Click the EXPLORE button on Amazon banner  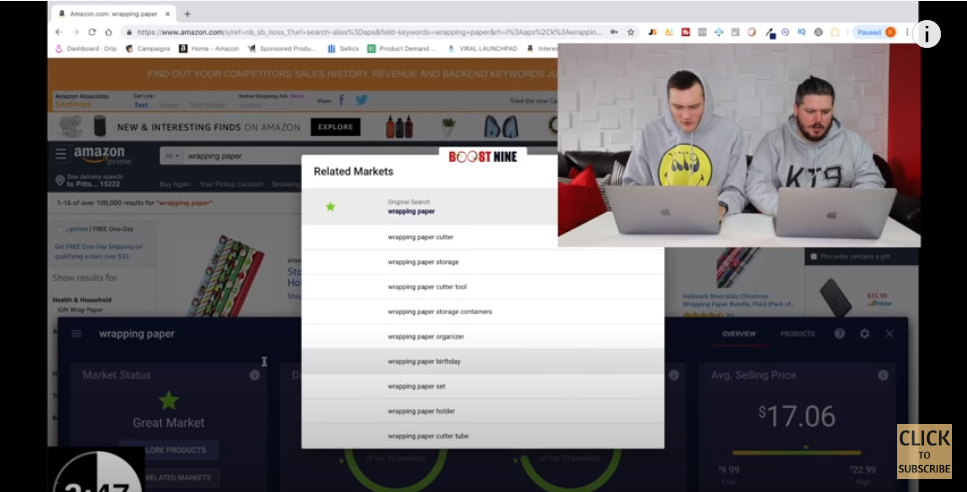click(335, 127)
